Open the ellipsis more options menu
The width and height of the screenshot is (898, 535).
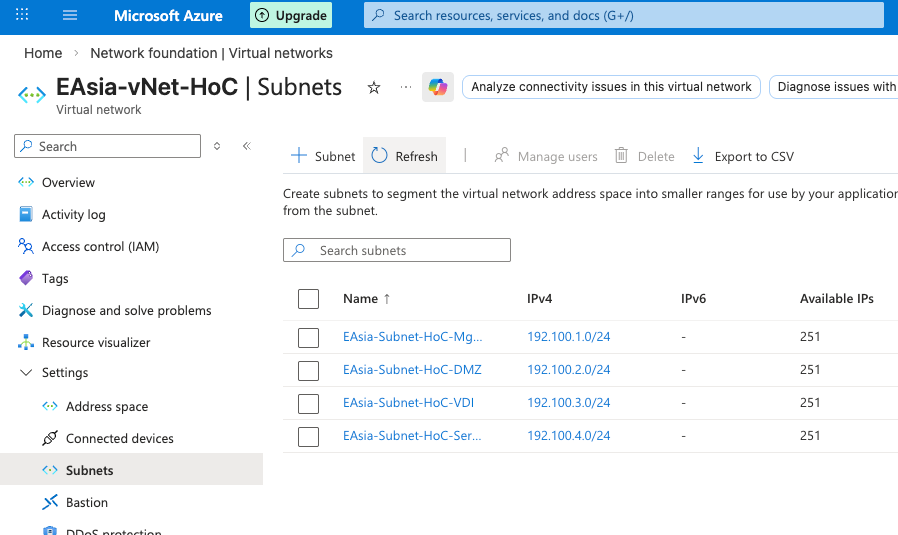pyautogui.click(x=405, y=87)
